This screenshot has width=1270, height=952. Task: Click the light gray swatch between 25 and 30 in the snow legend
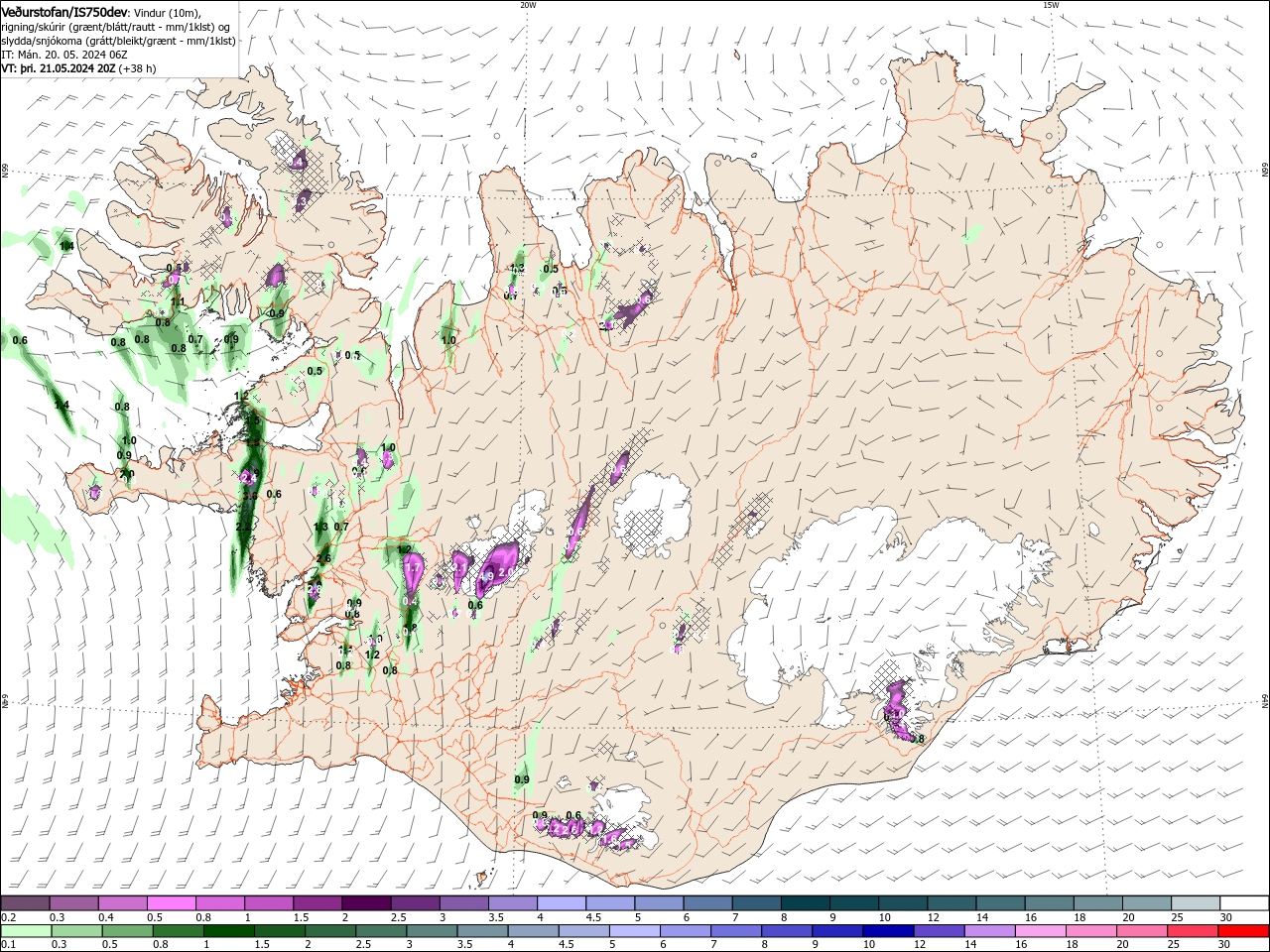click(1196, 903)
